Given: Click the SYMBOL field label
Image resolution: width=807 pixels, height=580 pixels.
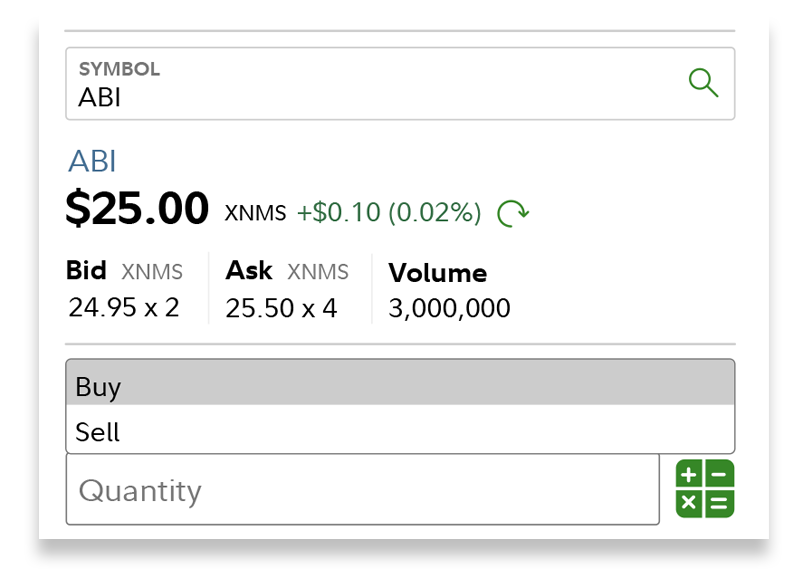Looking at the screenshot, I should 119,69.
